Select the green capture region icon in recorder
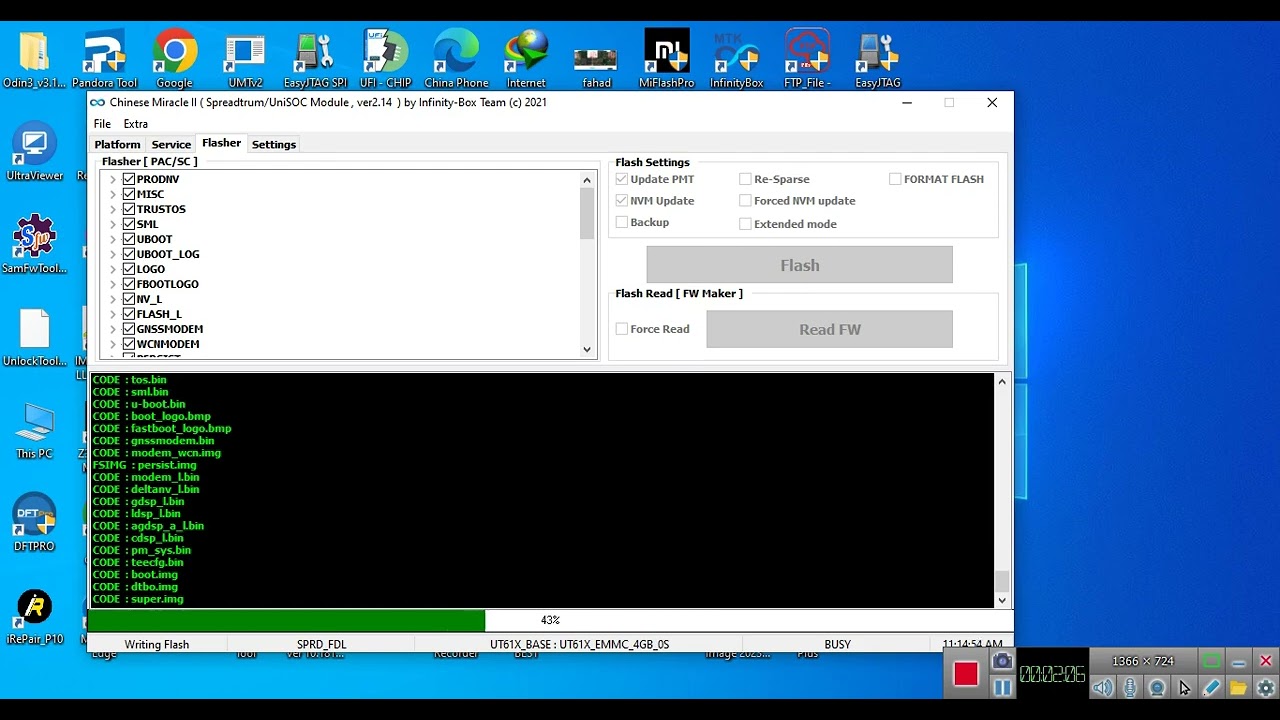 [1211, 661]
